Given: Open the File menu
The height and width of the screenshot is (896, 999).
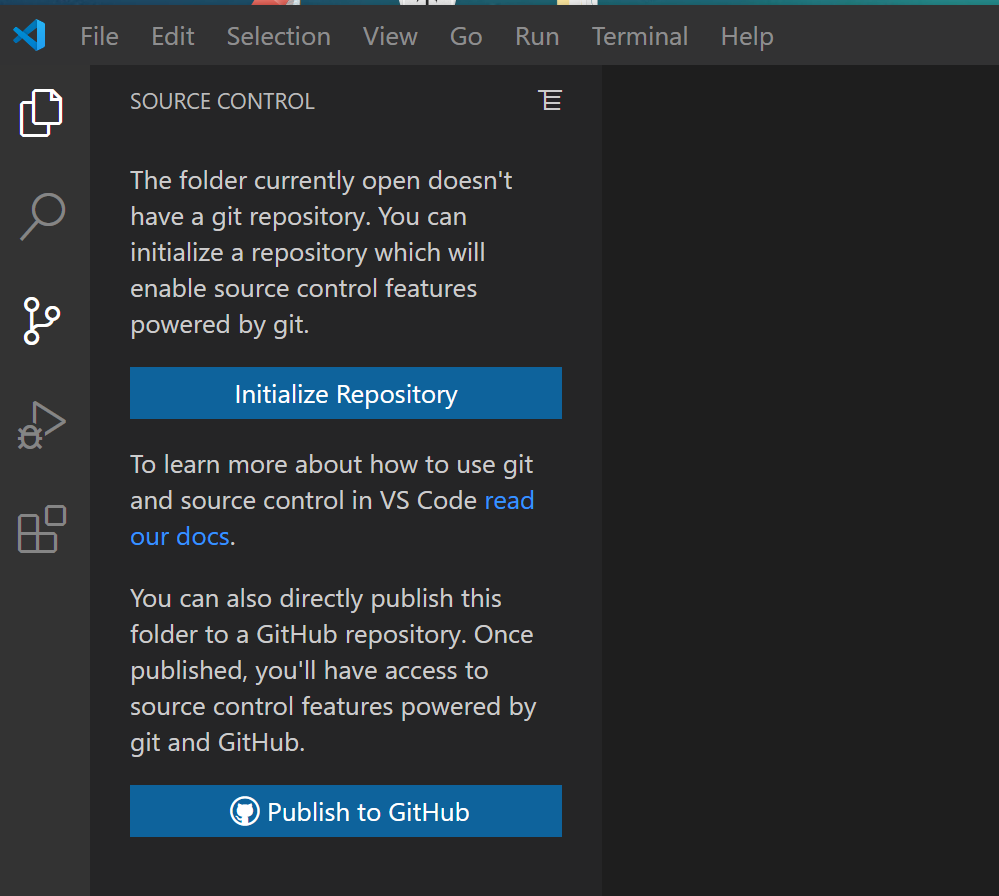Looking at the screenshot, I should tap(99, 36).
